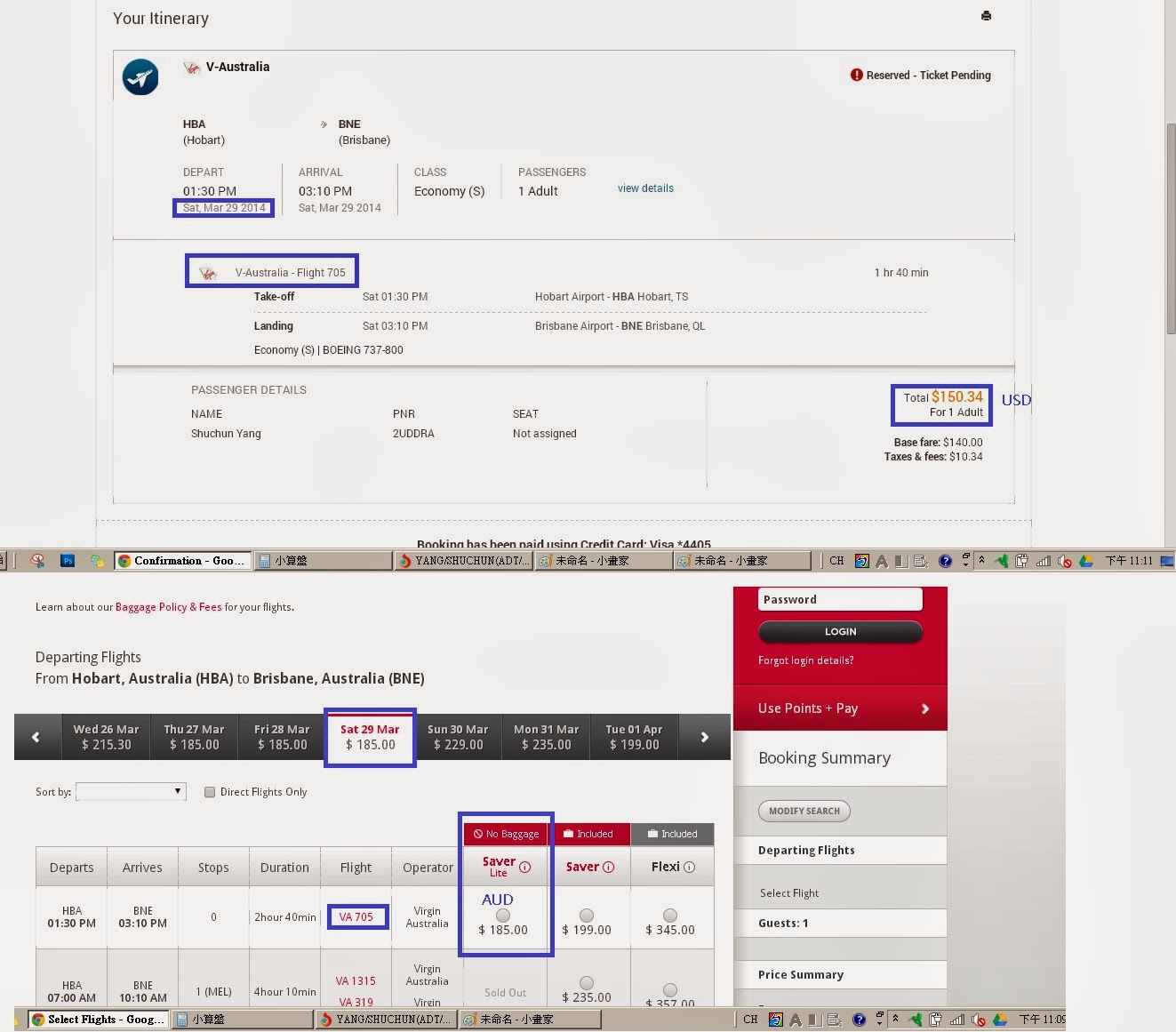Viewport: 1176px width, 1032px height.
Task: Open the VA 1315 flight link
Action: point(356,980)
